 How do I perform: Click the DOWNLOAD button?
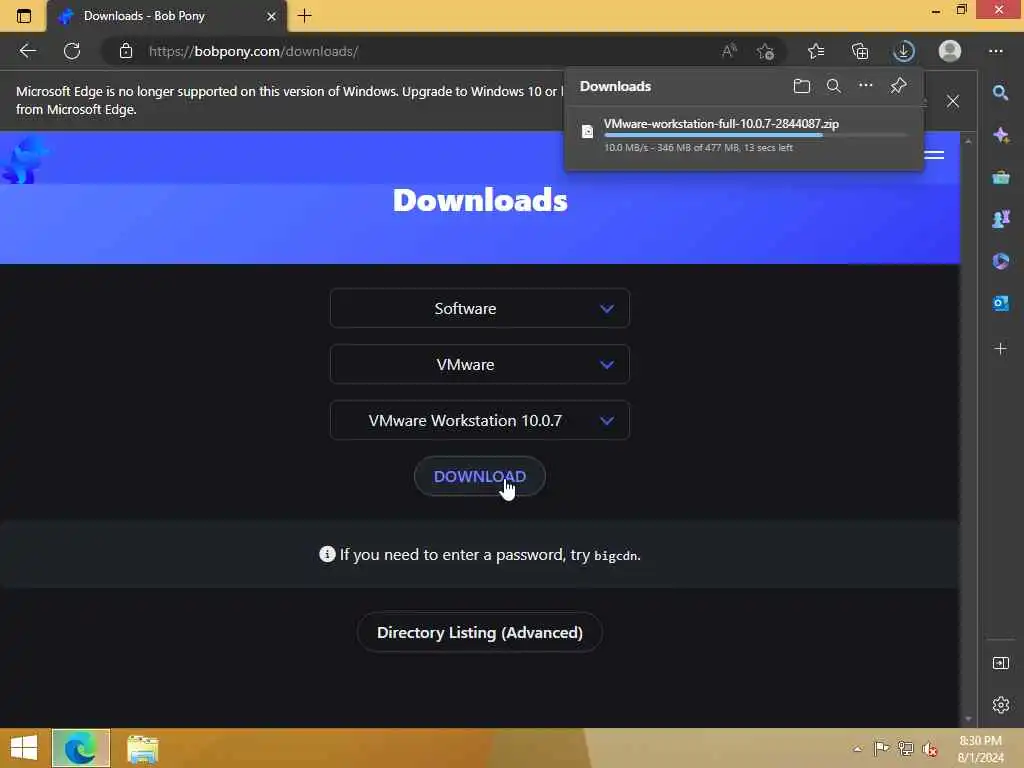[480, 477]
